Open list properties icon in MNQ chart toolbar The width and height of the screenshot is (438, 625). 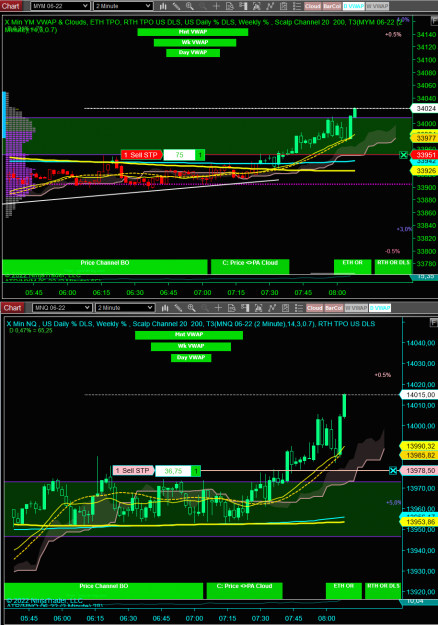pos(299,308)
